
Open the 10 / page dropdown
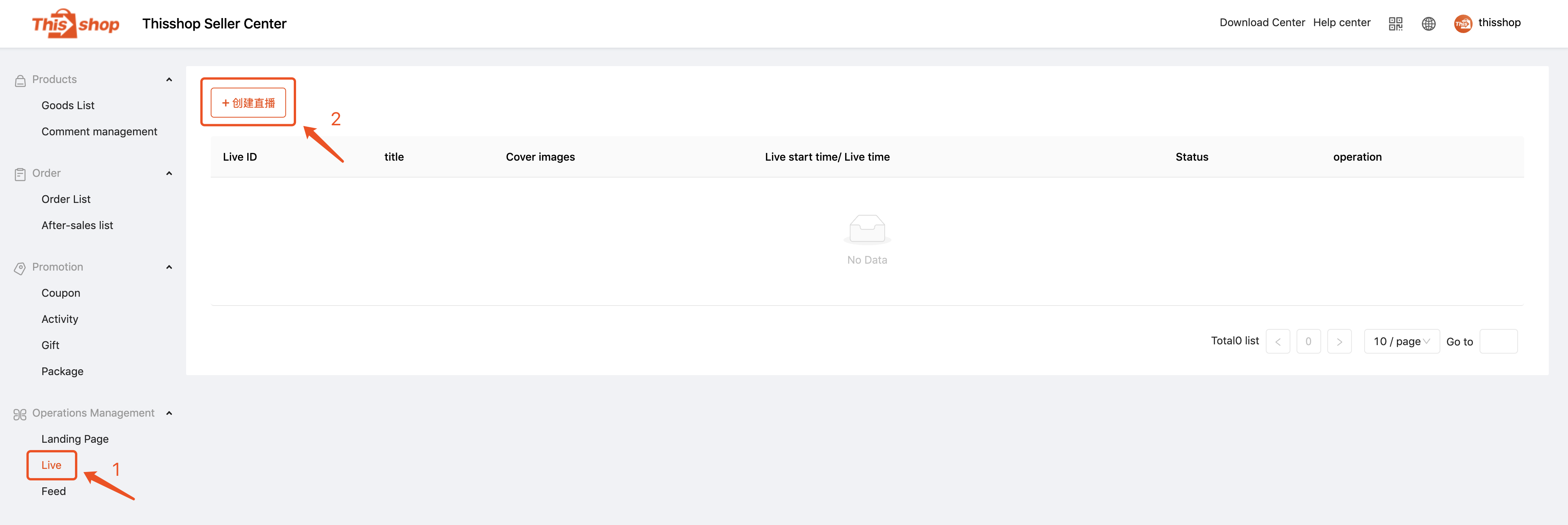coord(1401,341)
